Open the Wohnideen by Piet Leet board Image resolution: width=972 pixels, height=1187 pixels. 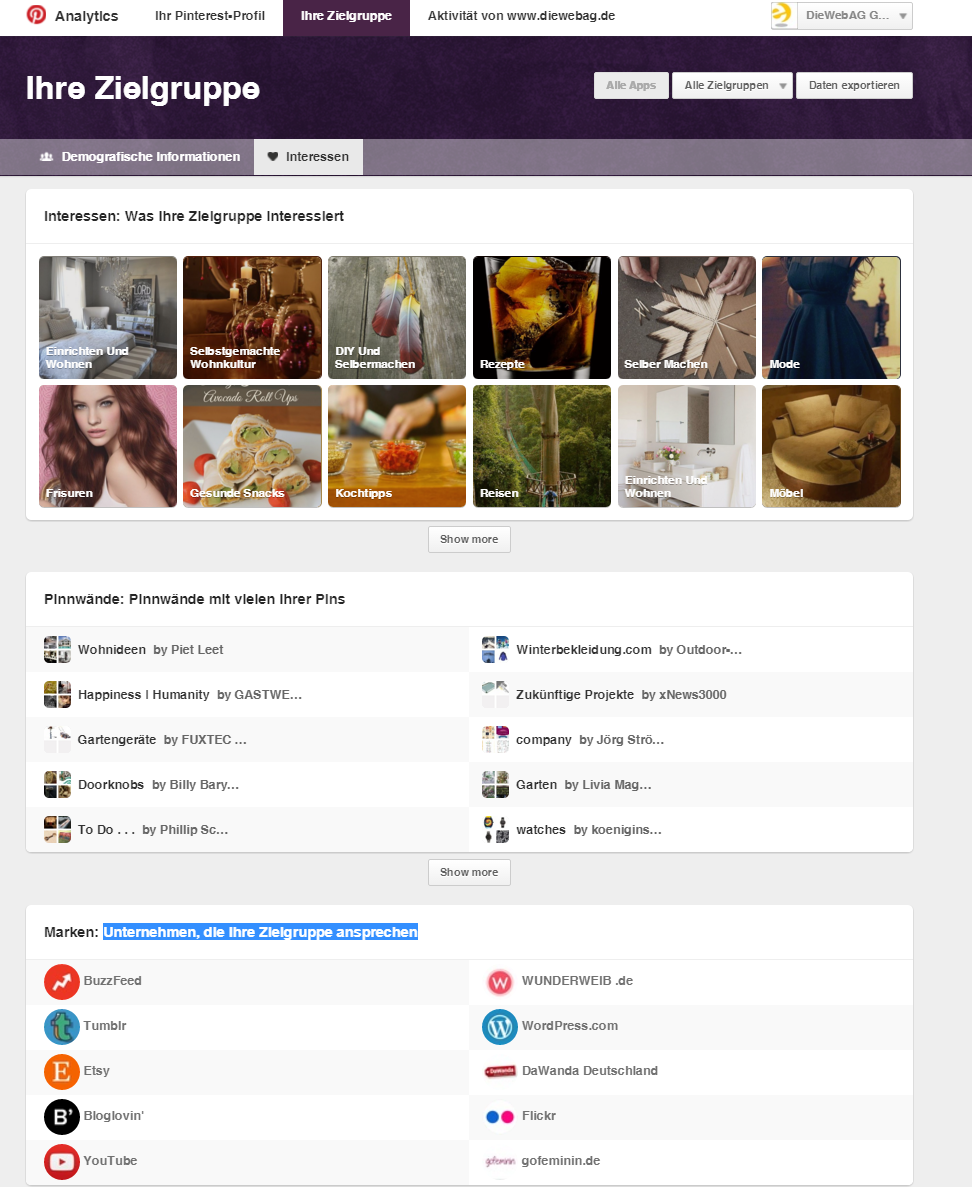tap(151, 650)
